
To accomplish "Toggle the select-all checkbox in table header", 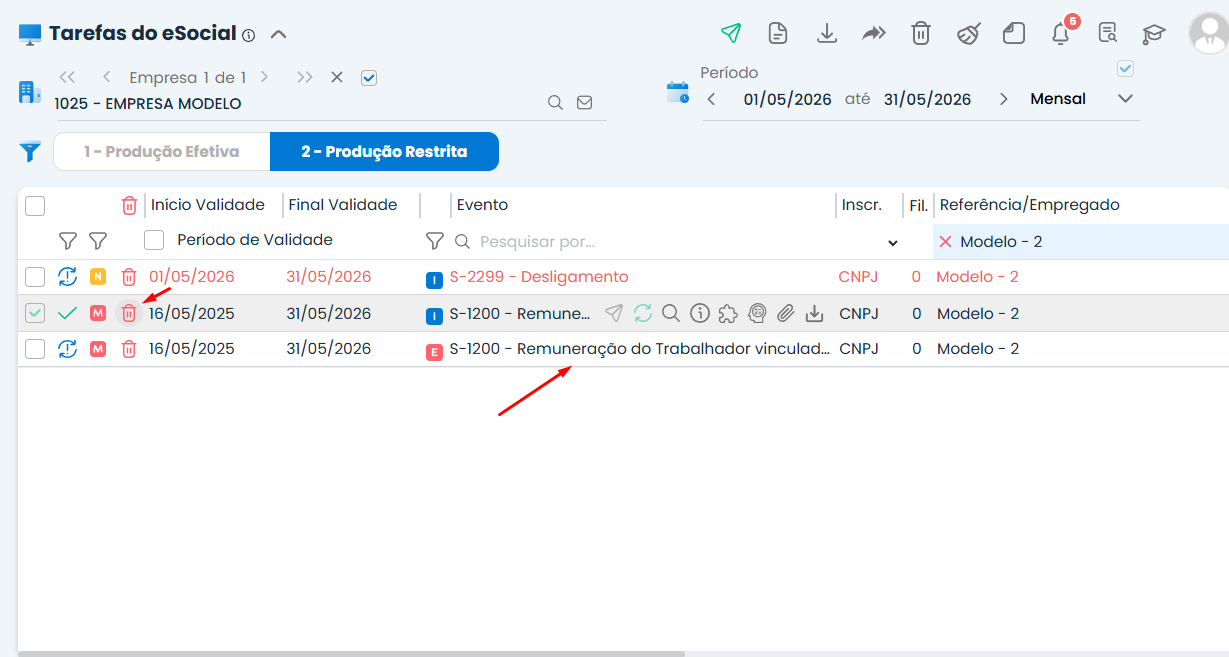I will tap(35, 206).
